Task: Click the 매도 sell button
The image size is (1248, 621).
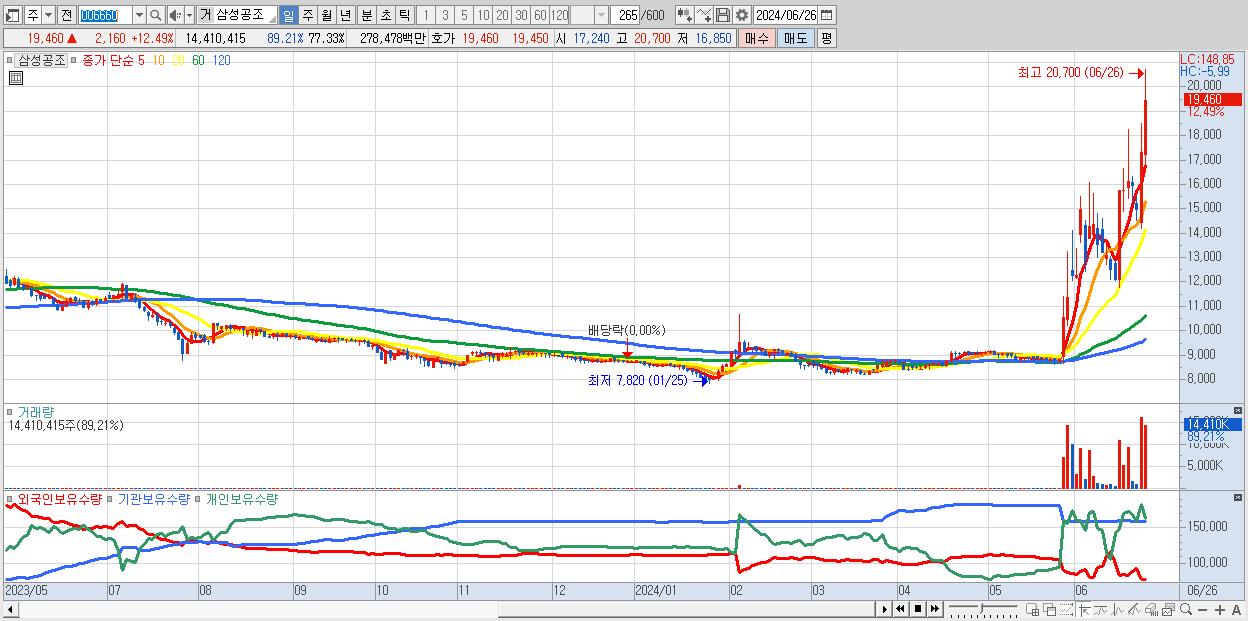Action: 796,38
